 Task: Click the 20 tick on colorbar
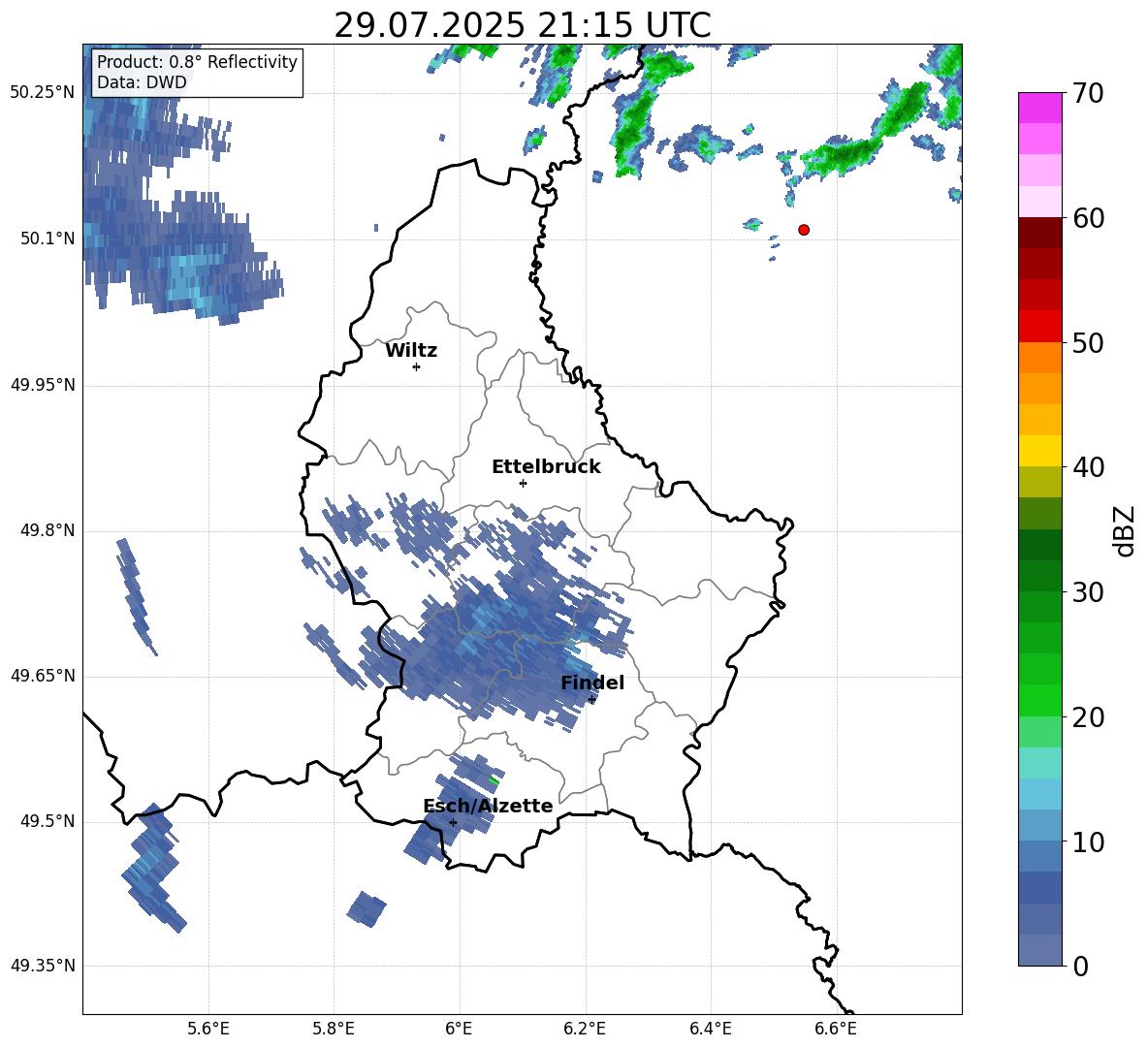[1087, 716]
